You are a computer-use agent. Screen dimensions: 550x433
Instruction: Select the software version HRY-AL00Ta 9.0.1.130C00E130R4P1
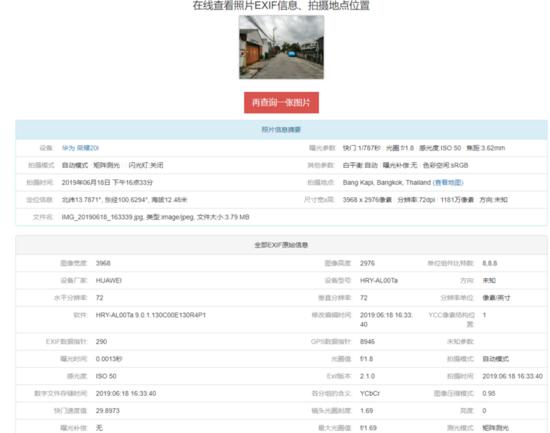click(x=151, y=315)
